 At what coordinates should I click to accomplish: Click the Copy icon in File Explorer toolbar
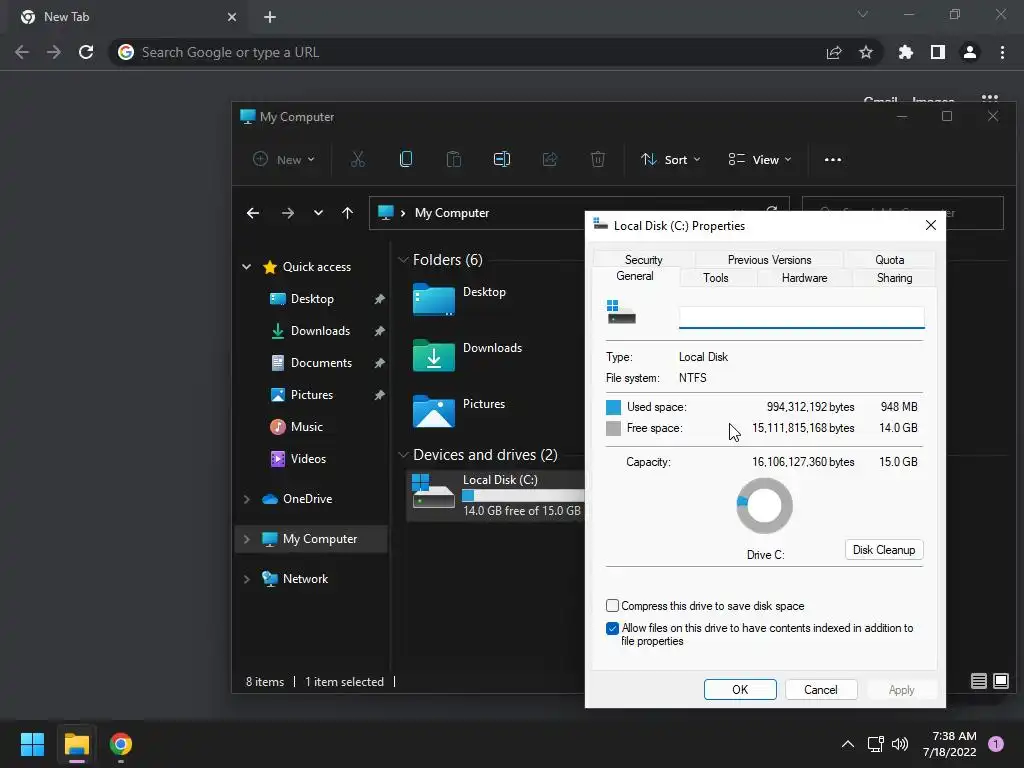(406, 159)
